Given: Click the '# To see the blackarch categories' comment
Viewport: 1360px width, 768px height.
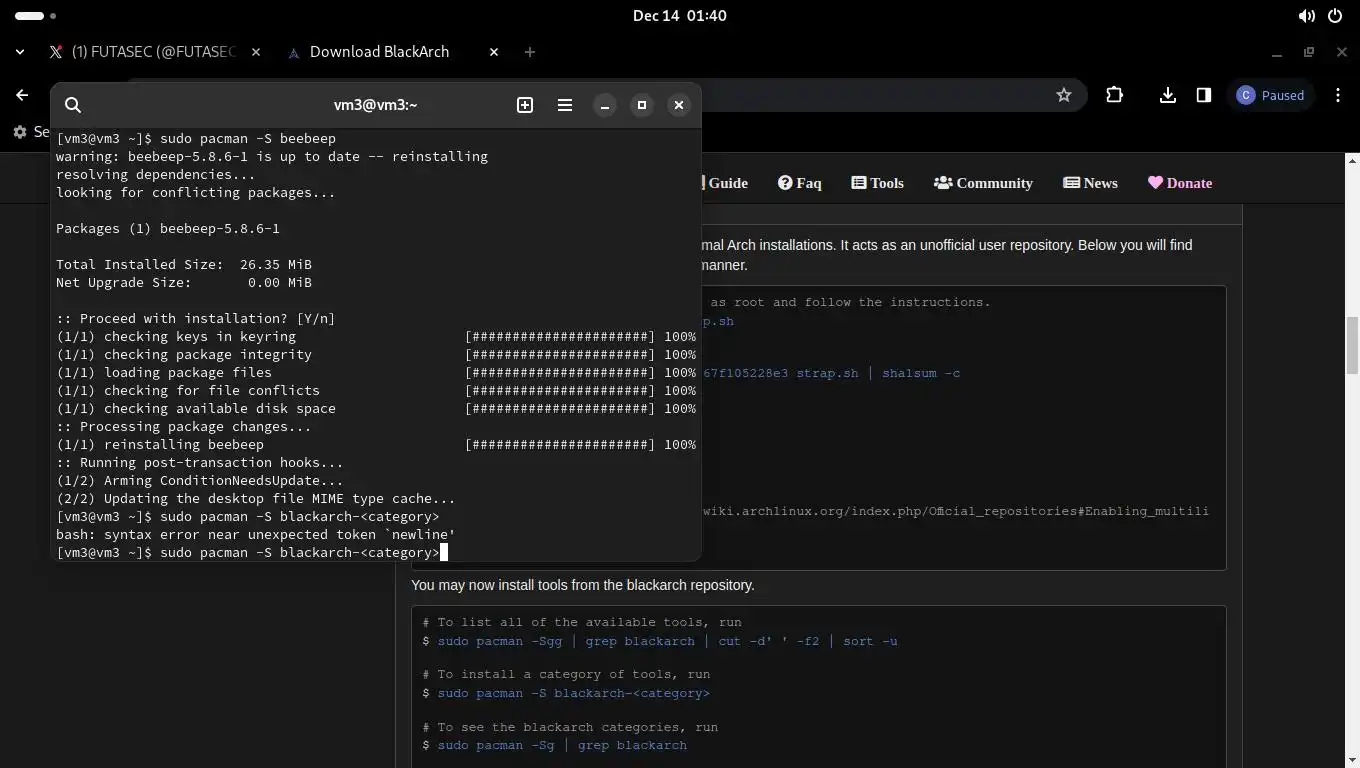Looking at the screenshot, I should (x=570, y=727).
